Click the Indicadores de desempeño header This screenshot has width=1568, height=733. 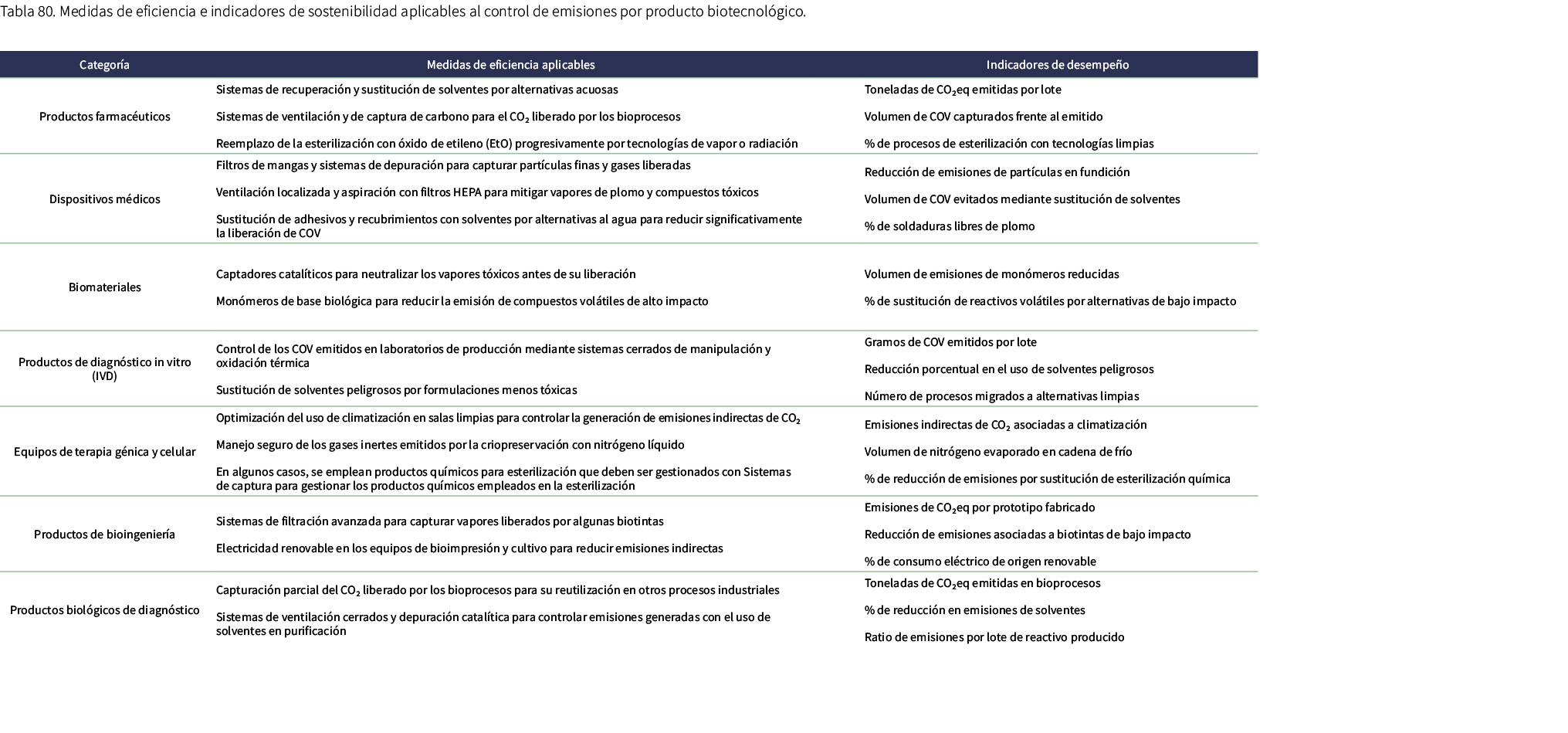[x=1057, y=65]
